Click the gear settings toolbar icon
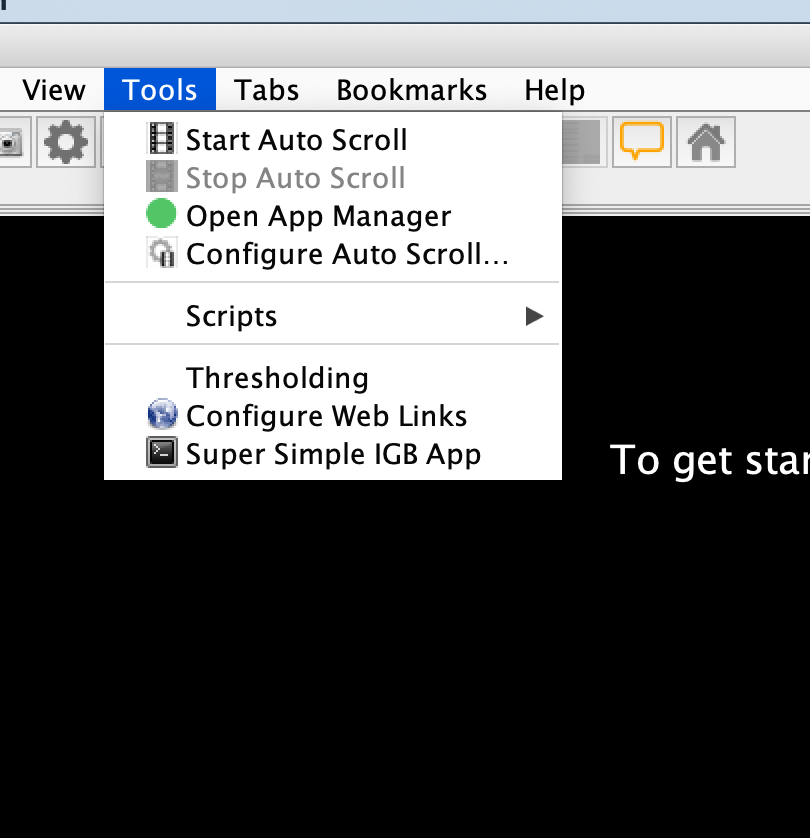This screenshot has width=810, height=838. 66,143
